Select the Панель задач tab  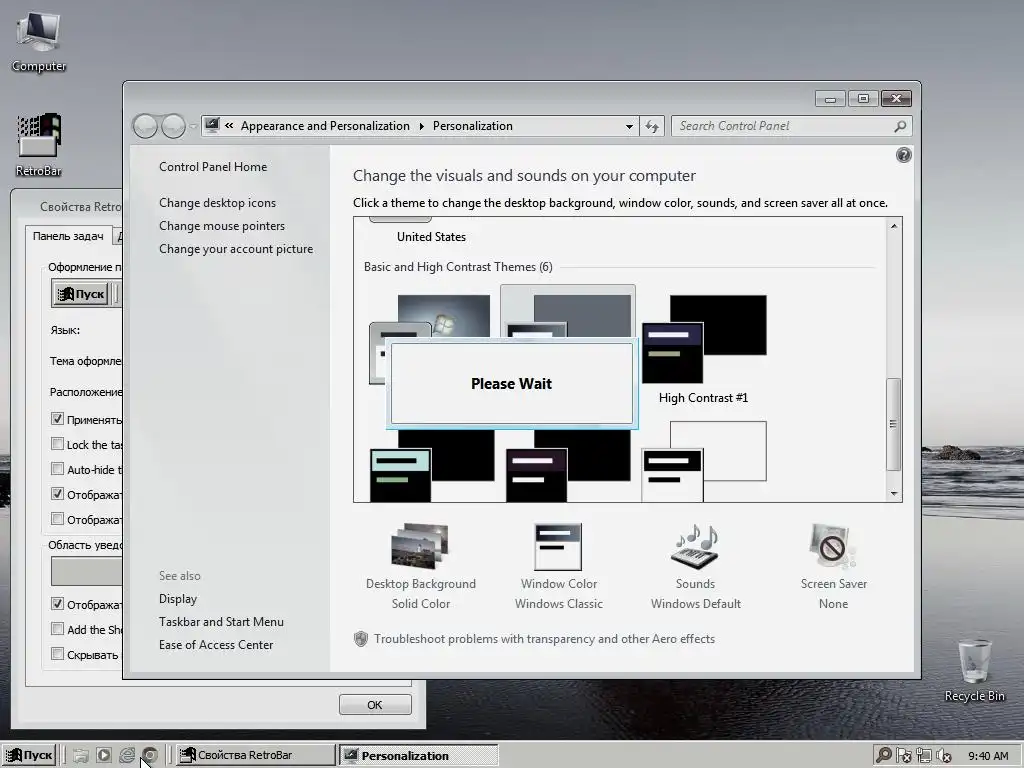coord(68,236)
